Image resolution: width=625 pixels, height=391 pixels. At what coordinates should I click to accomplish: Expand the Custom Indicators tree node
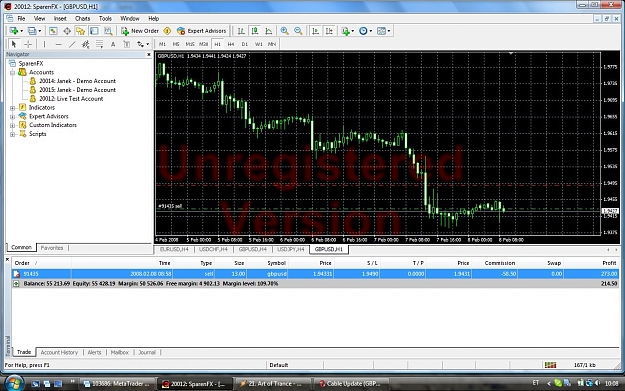[12, 125]
